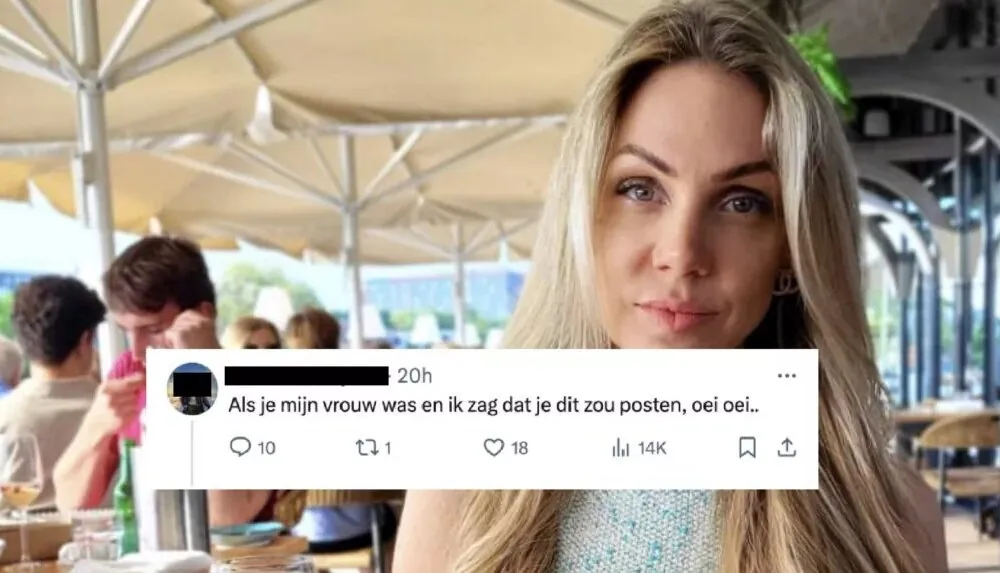Click the reply count 10
The height and width of the screenshot is (573, 1000).
(x=267, y=448)
